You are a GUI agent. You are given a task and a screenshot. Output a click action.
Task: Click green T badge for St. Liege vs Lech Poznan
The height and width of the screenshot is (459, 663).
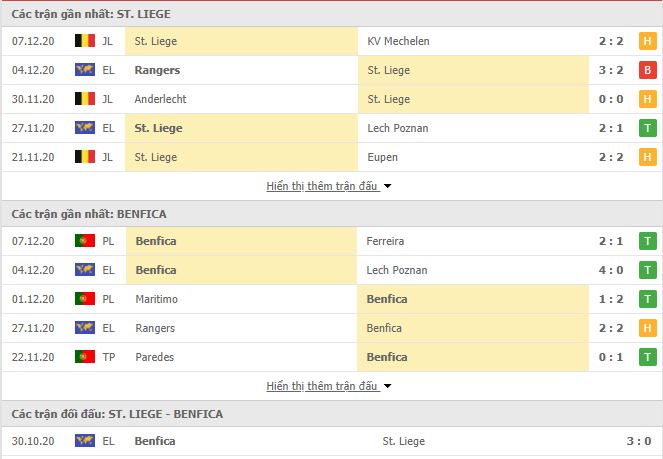point(647,128)
